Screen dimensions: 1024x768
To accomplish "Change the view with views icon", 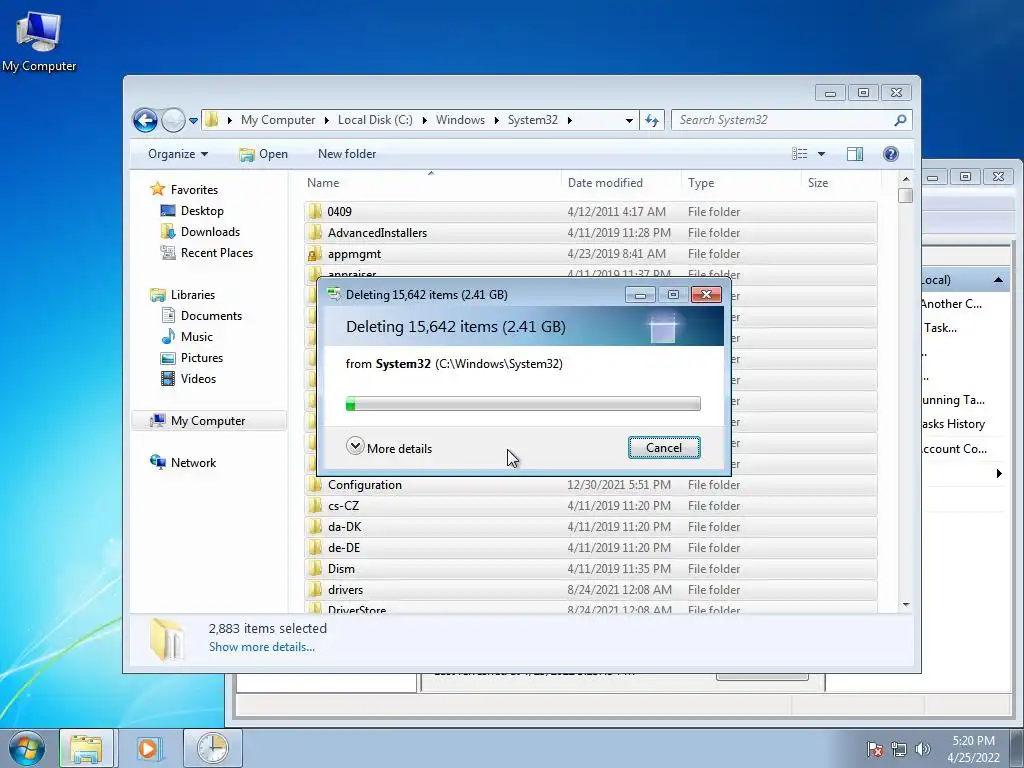I will (x=800, y=154).
